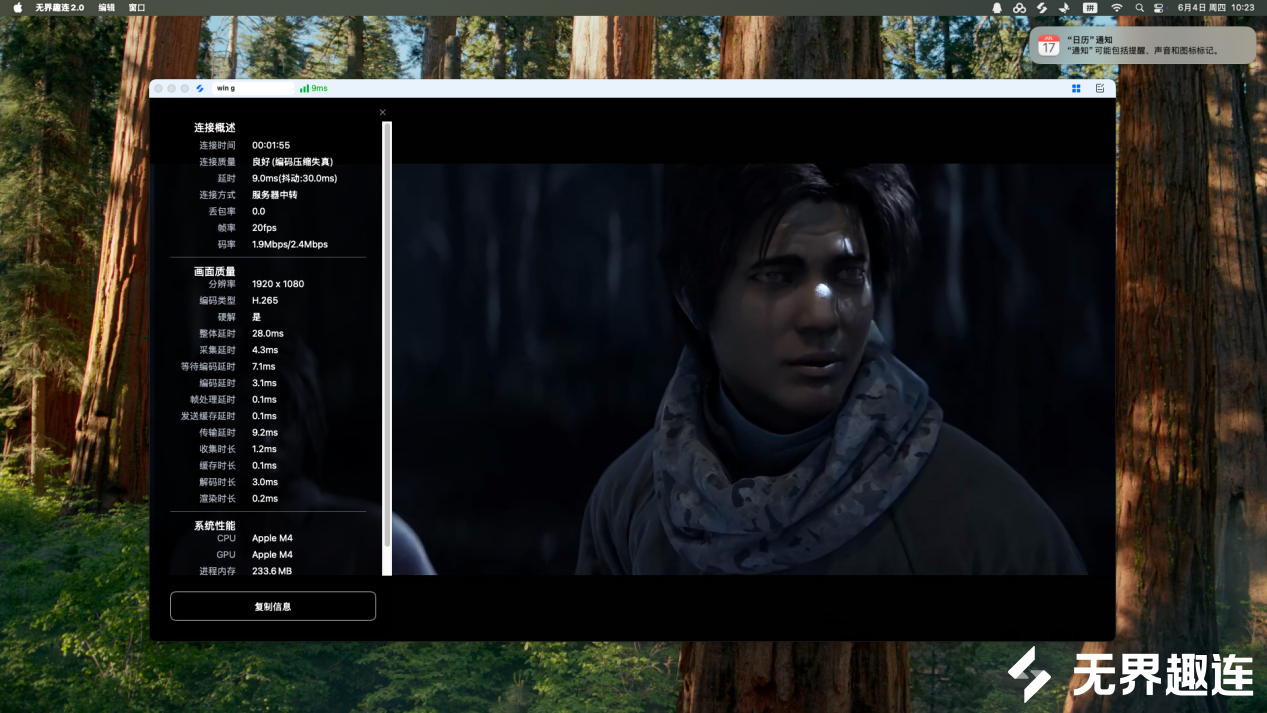
Task: Click the 渲染时长 value 0.2ms
Action: (265, 499)
